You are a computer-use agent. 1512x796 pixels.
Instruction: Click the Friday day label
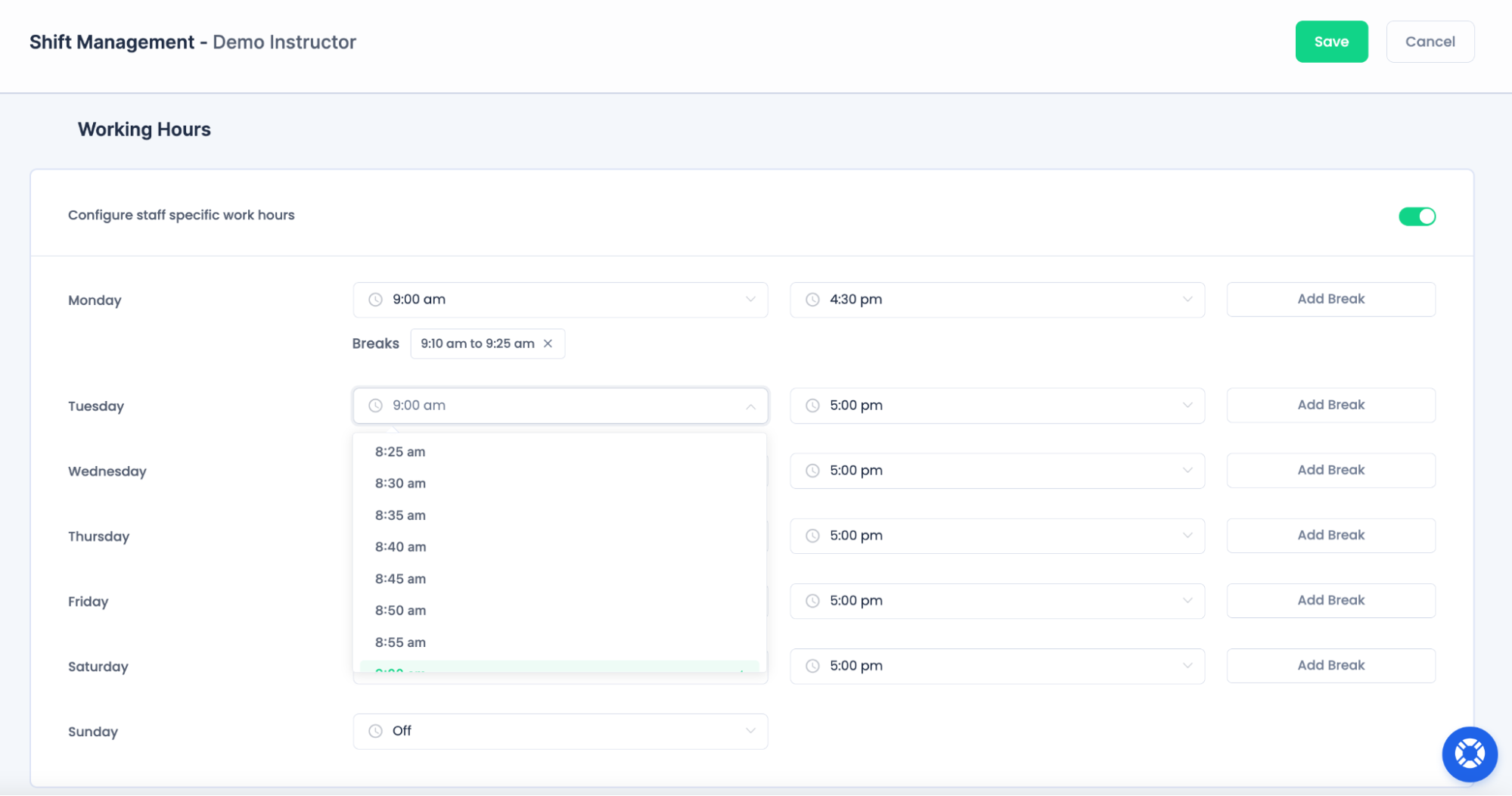click(88, 602)
